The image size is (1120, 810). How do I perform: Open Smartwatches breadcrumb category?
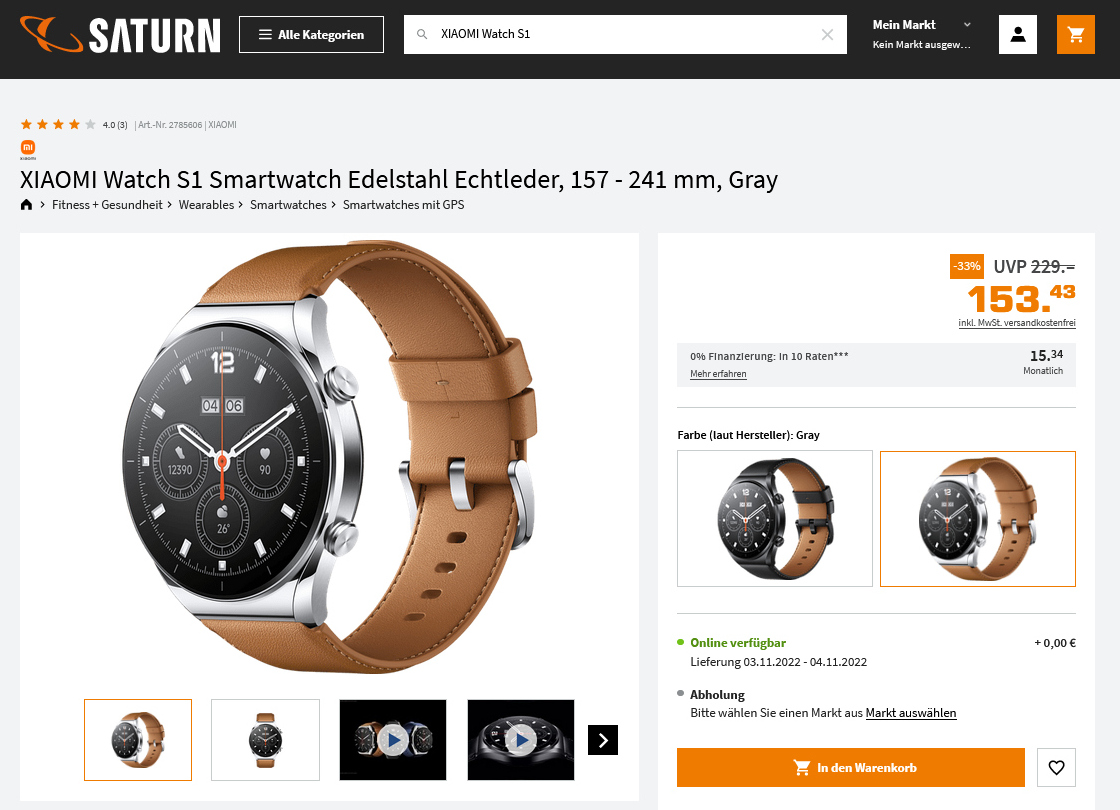tap(288, 205)
